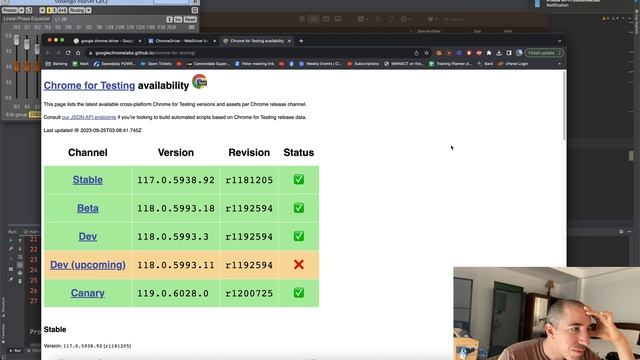Open the our JSON API endpoints link
The image size is (640, 360).
(x=89, y=117)
